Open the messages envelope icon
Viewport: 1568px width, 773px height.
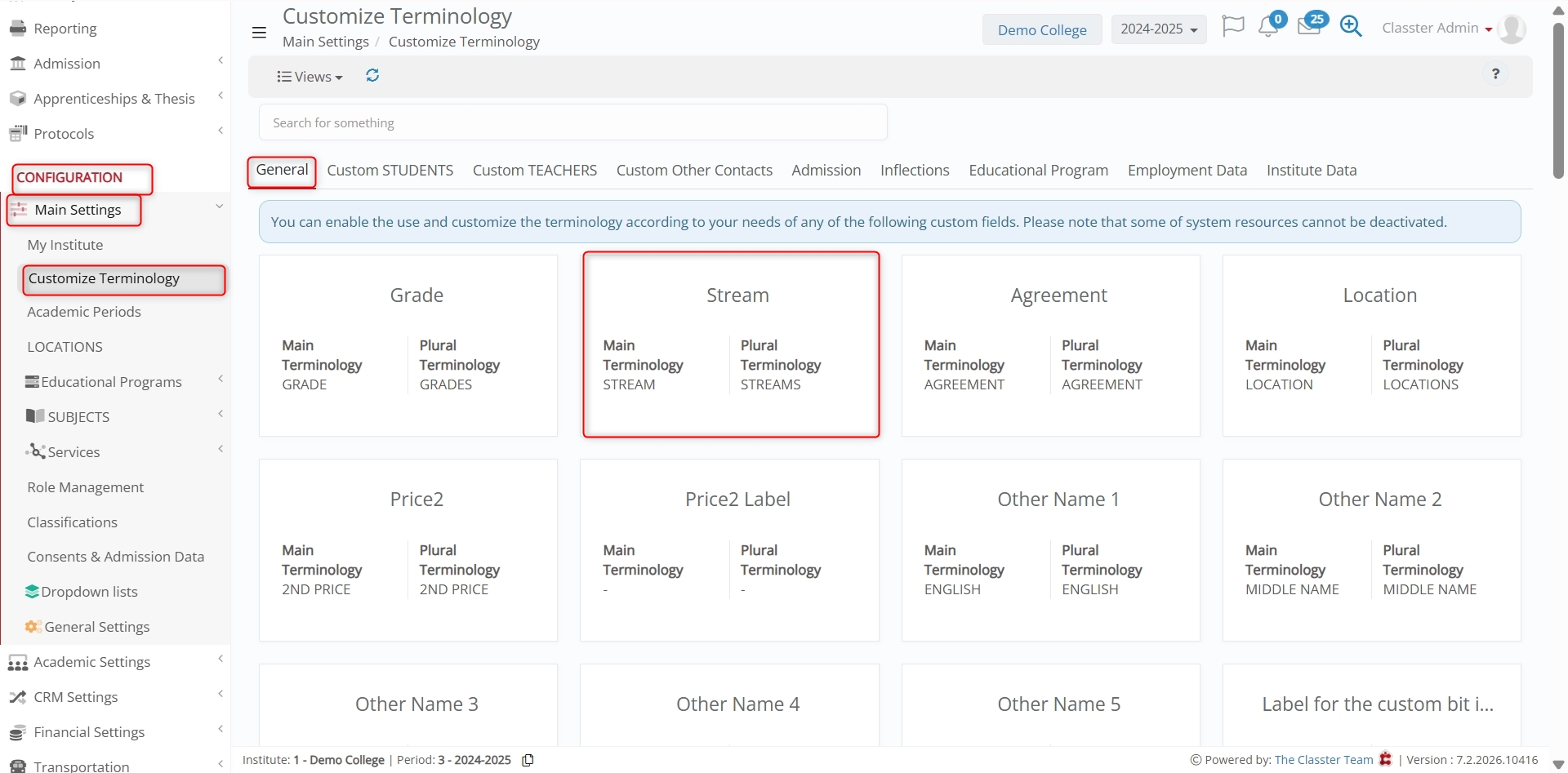pyautogui.click(x=1309, y=27)
